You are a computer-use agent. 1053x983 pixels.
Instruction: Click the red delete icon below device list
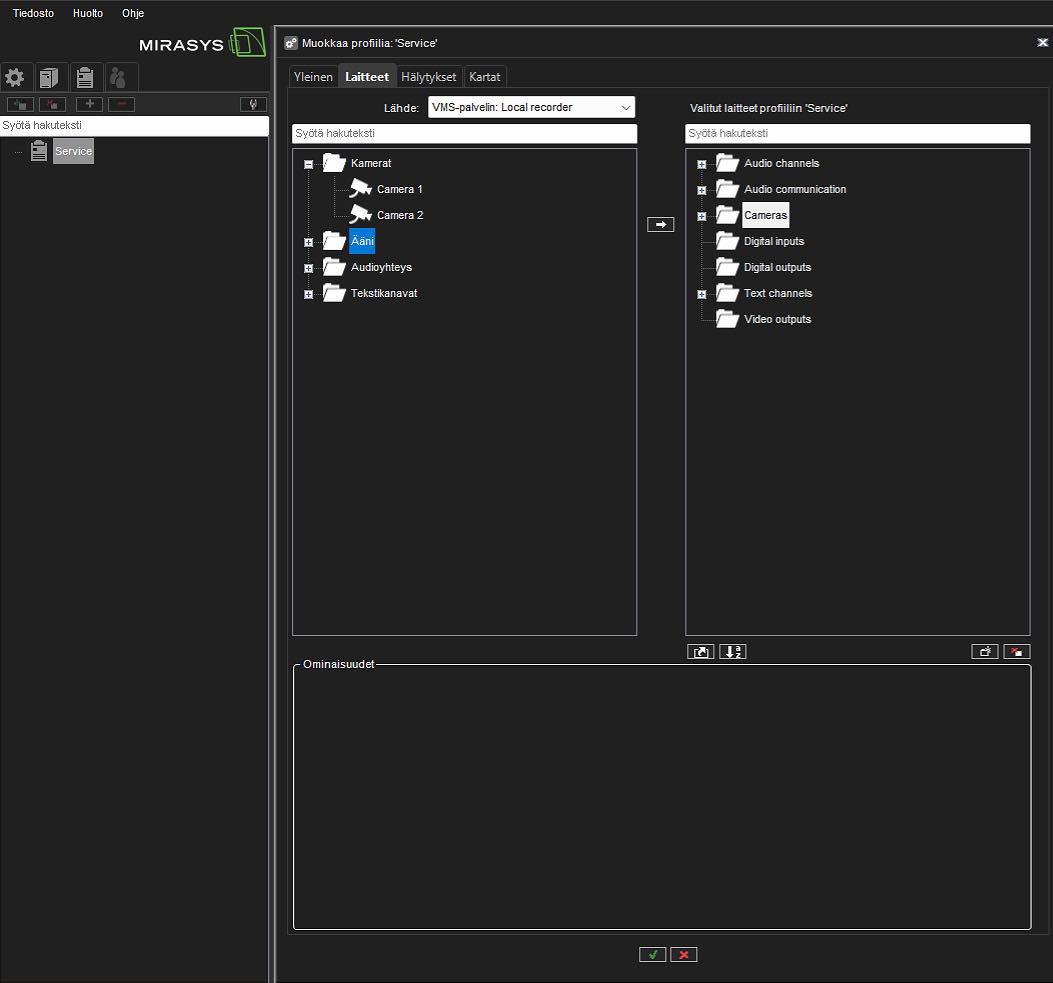1017,652
